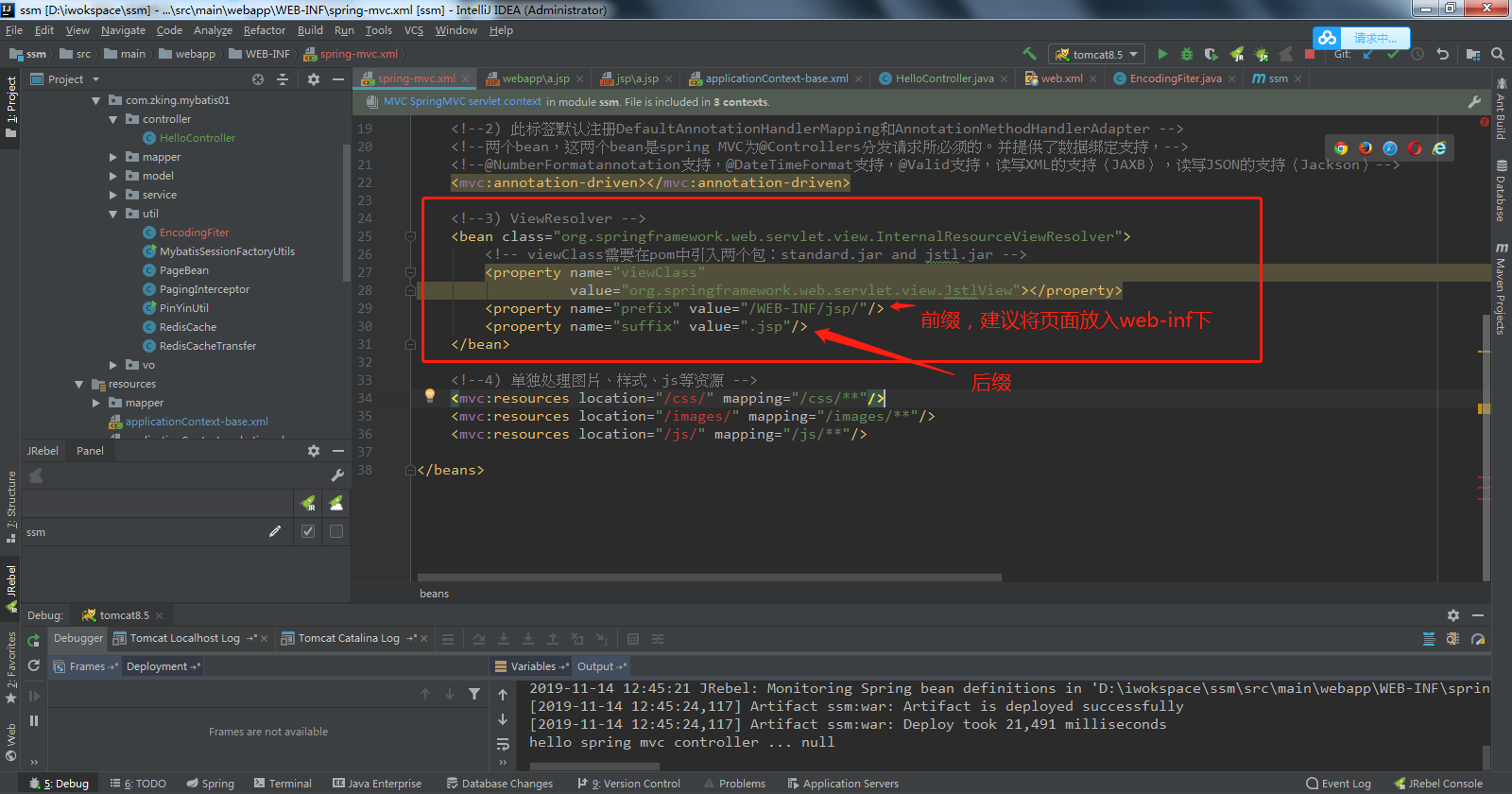Update project with the blue Git arrow
Screen dimensions: 1512x794
point(1368,54)
